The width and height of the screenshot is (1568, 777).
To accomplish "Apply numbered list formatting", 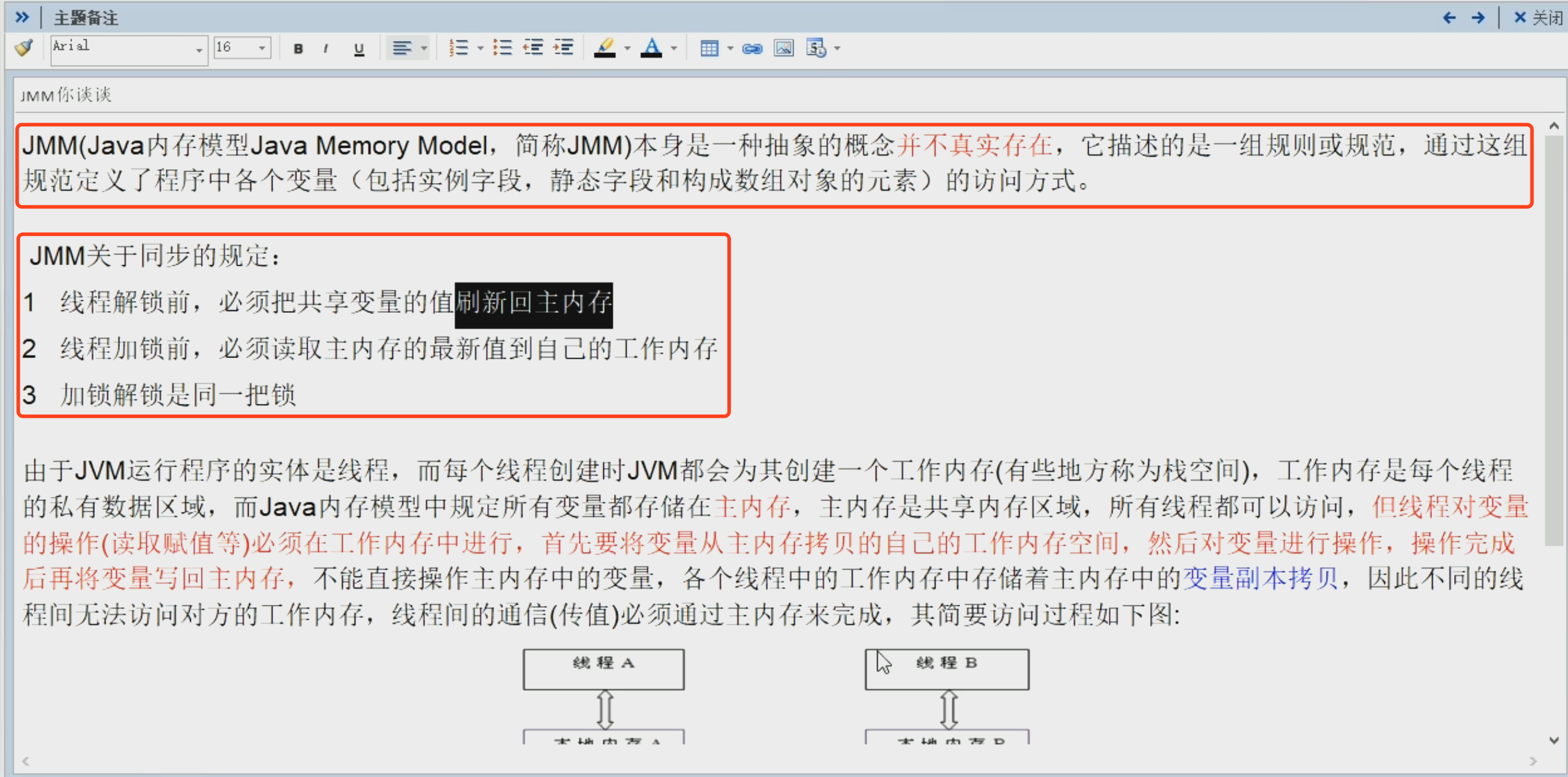I will pyautogui.click(x=459, y=48).
